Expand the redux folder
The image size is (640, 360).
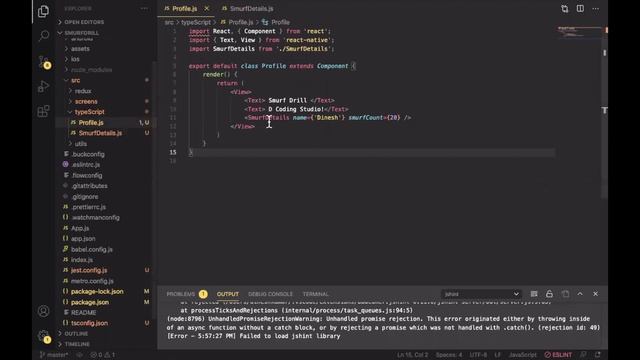click(83, 91)
